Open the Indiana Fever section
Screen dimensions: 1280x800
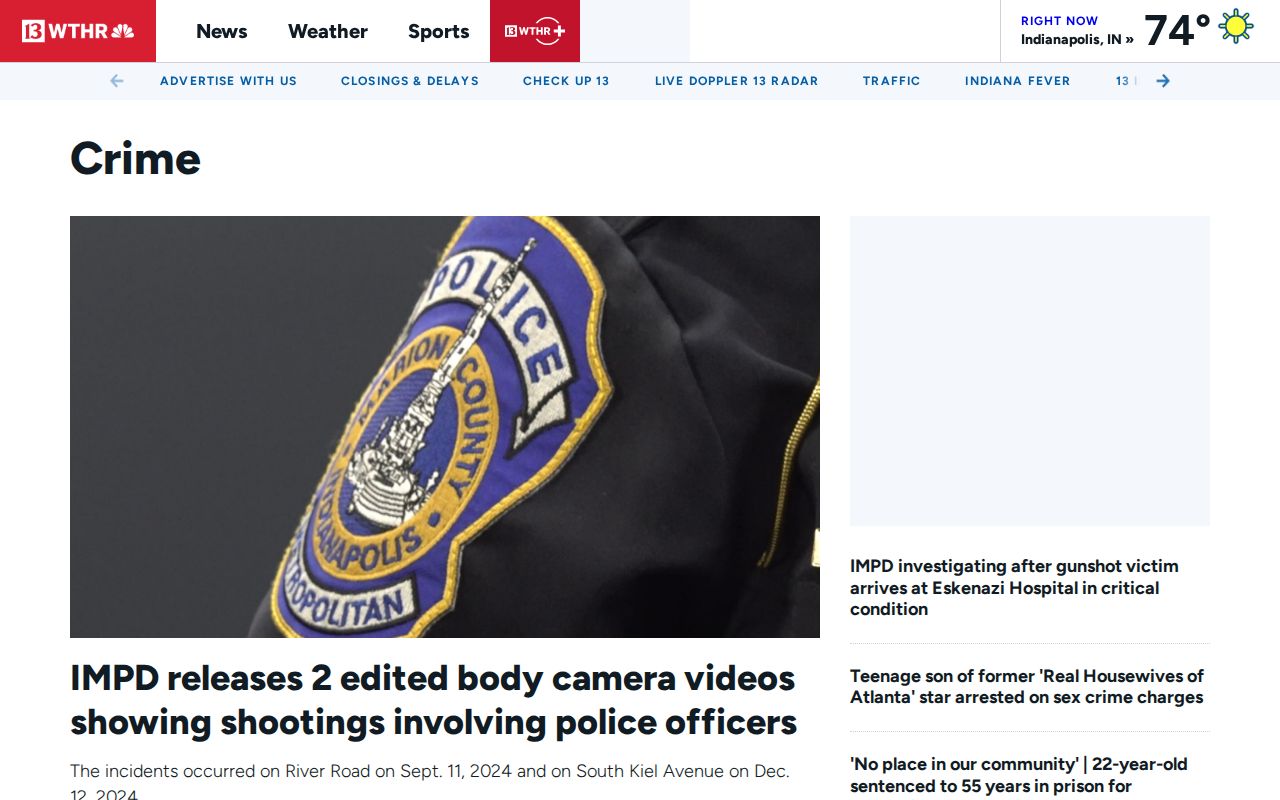[x=1017, y=81]
